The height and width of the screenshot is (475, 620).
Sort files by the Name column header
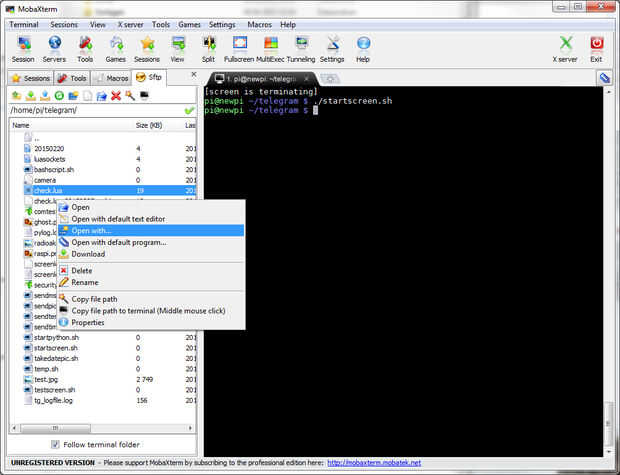click(x=21, y=125)
